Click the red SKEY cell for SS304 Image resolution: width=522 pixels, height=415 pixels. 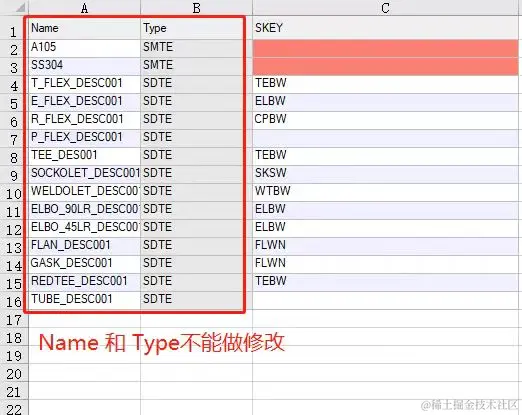[386, 66]
